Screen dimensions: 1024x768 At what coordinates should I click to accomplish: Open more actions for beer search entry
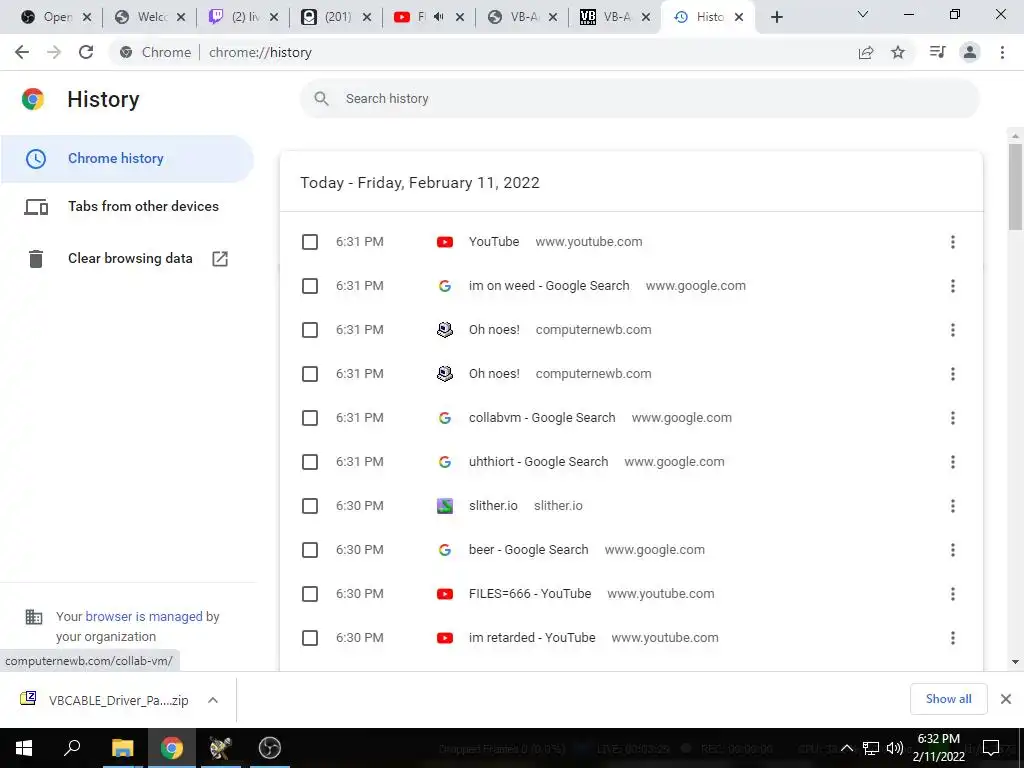pyautogui.click(x=953, y=550)
